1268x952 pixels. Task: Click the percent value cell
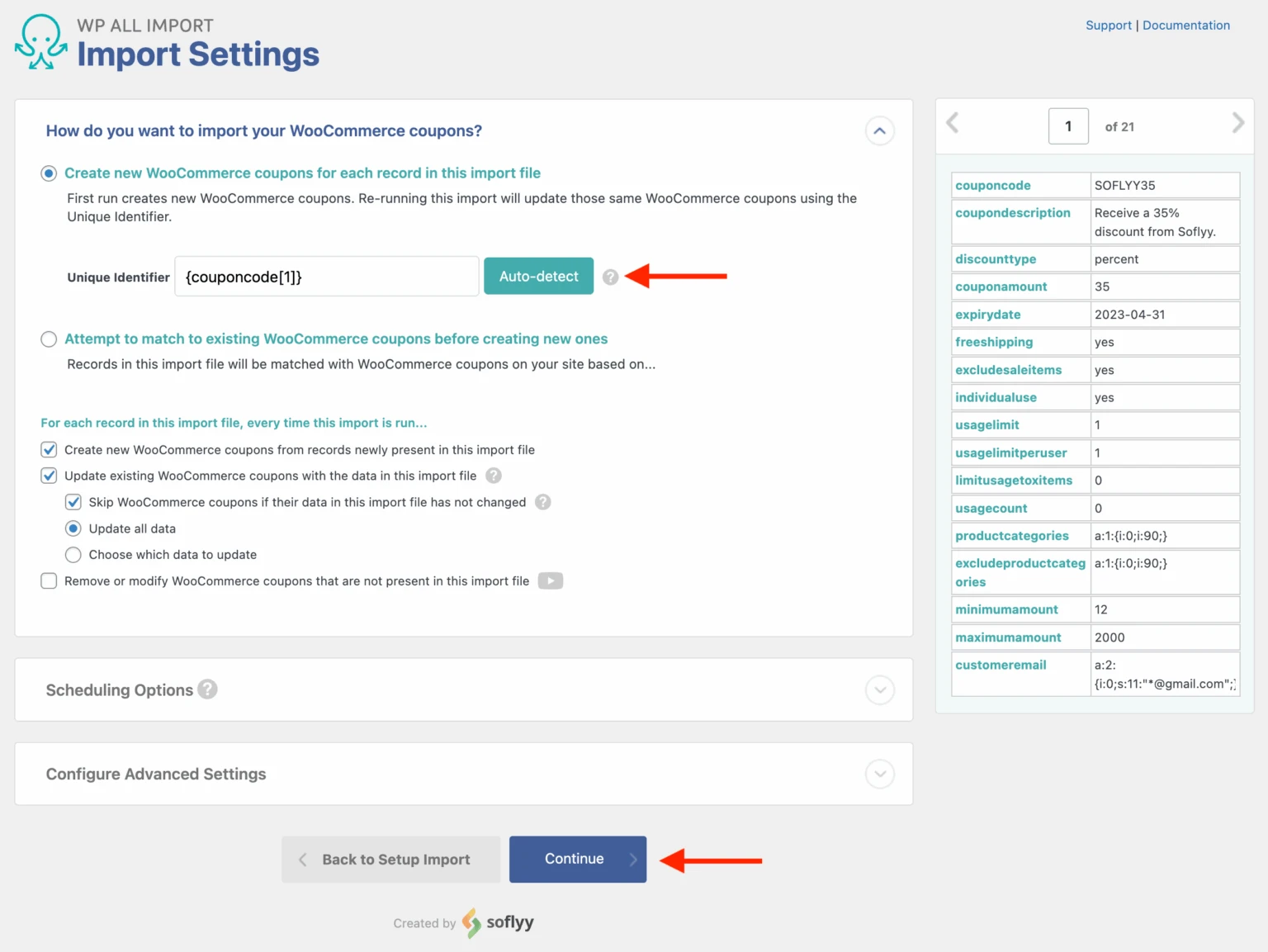click(x=1165, y=259)
